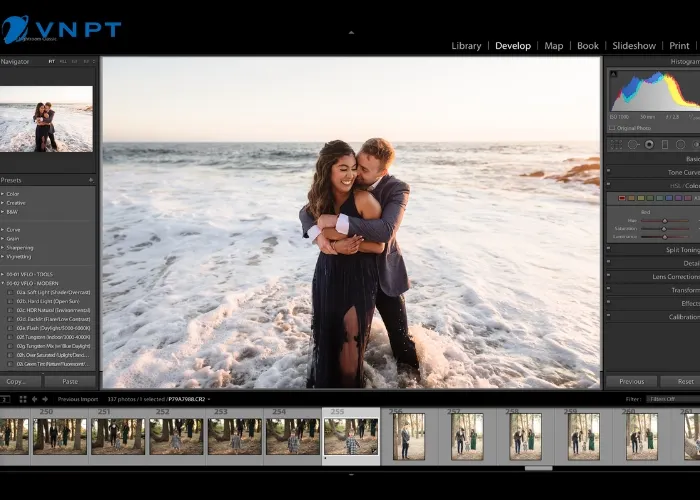Switch to the Library module
Screen dimensions: 700x500
point(466,46)
